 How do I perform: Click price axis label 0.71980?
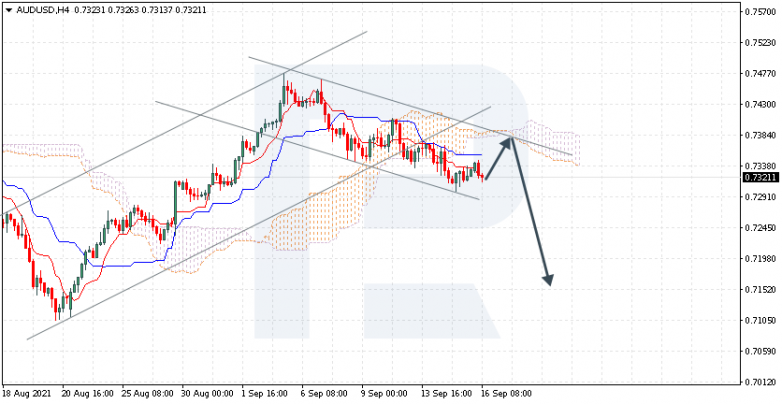761,259
